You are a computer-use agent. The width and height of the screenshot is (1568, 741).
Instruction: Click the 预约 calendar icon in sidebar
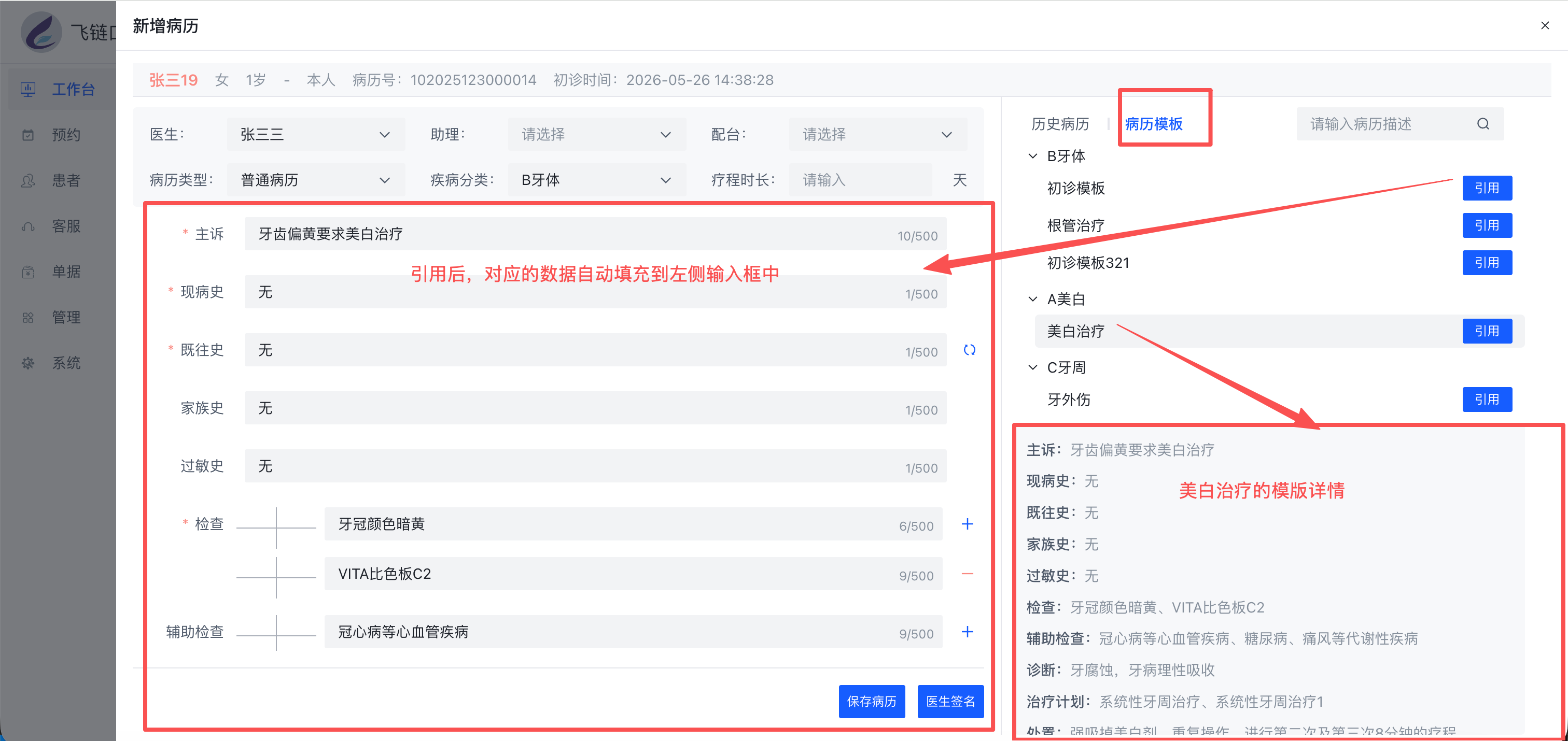pyautogui.click(x=28, y=135)
